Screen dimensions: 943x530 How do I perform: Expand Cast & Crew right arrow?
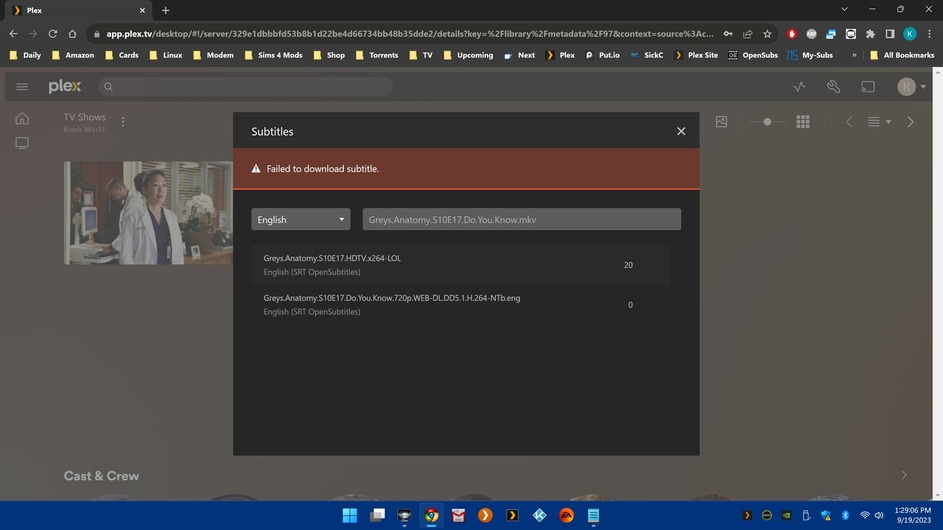[x=904, y=475]
